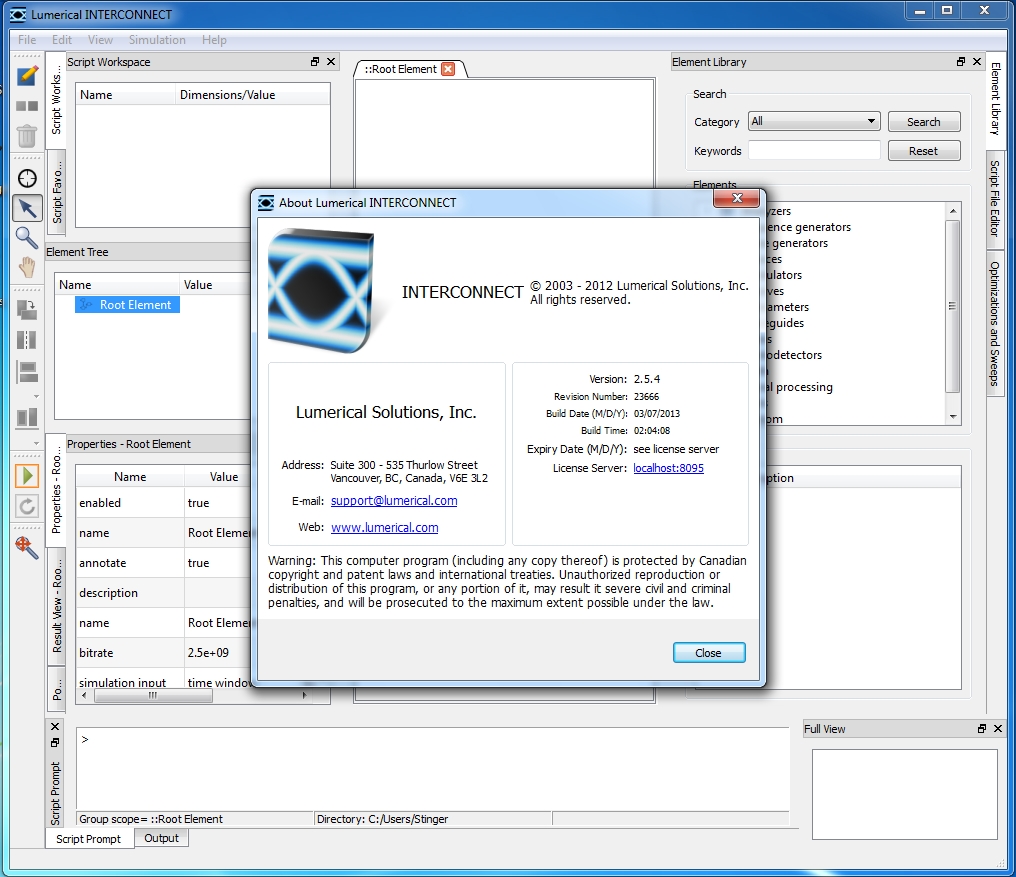The image size is (1016, 877).
Task: Click the Properties horizontal scrollbar thumb
Action: 153,696
